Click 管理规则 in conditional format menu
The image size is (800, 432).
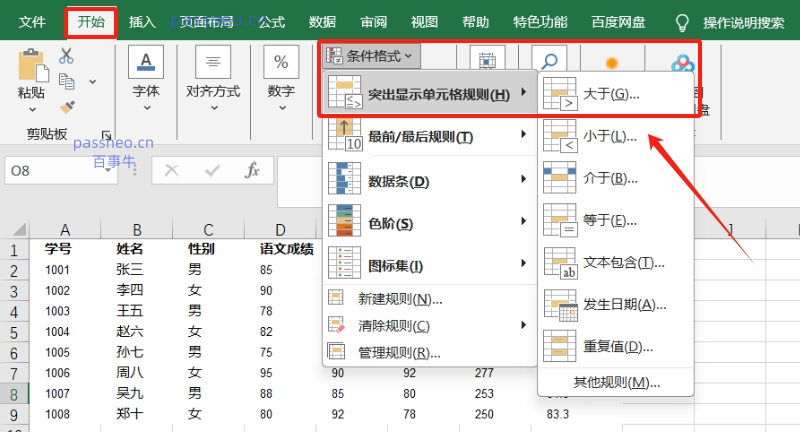399,352
